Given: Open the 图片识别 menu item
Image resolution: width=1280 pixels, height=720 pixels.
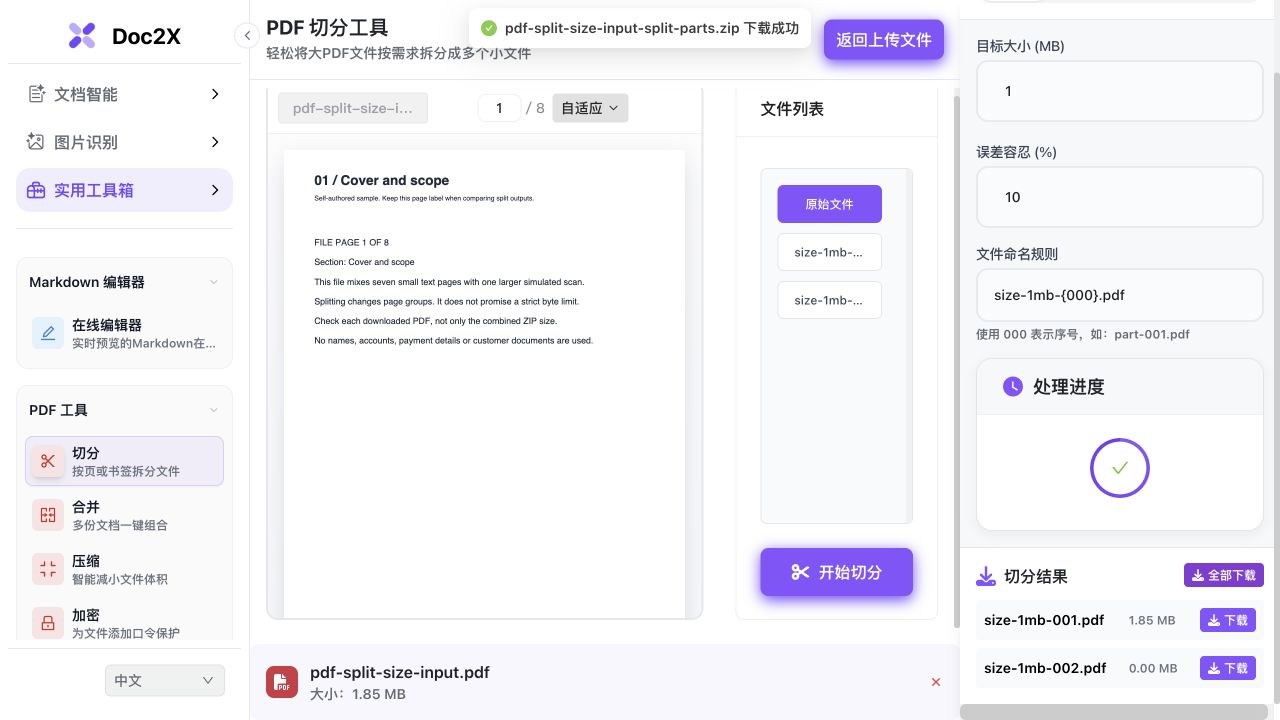Looking at the screenshot, I should click(x=124, y=142).
